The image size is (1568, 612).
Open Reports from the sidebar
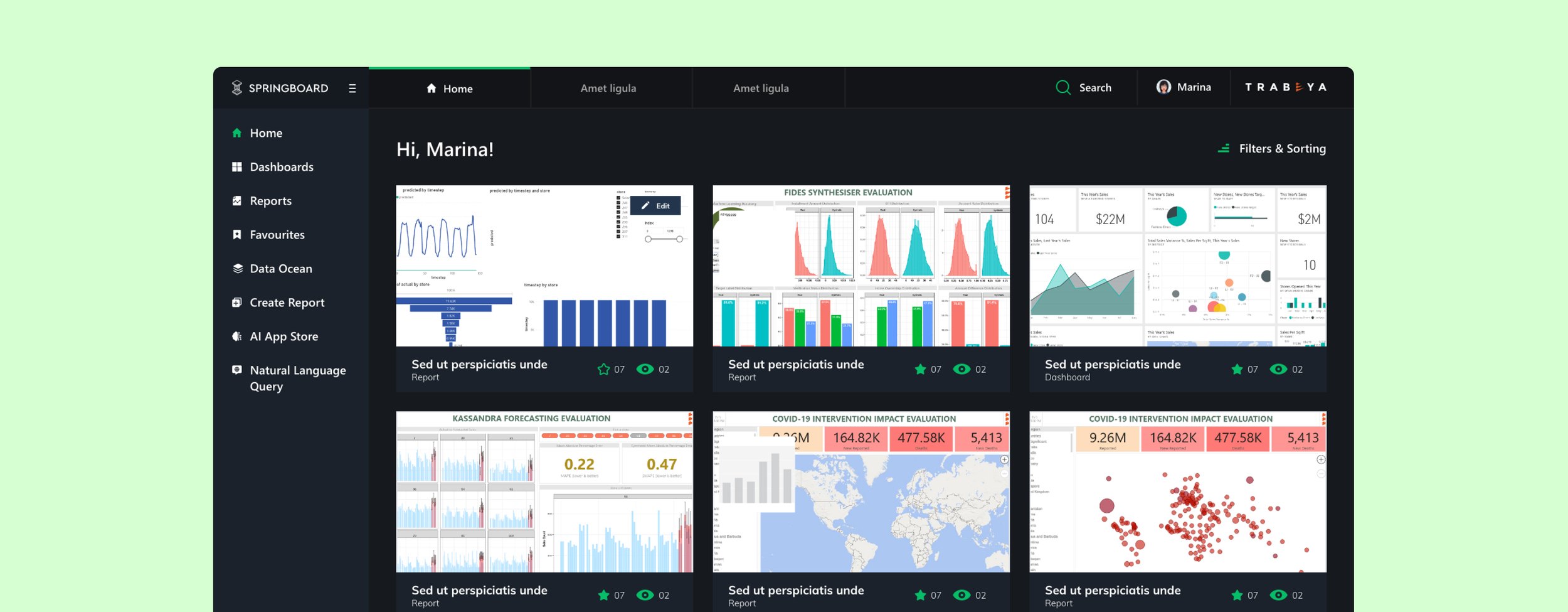(270, 201)
